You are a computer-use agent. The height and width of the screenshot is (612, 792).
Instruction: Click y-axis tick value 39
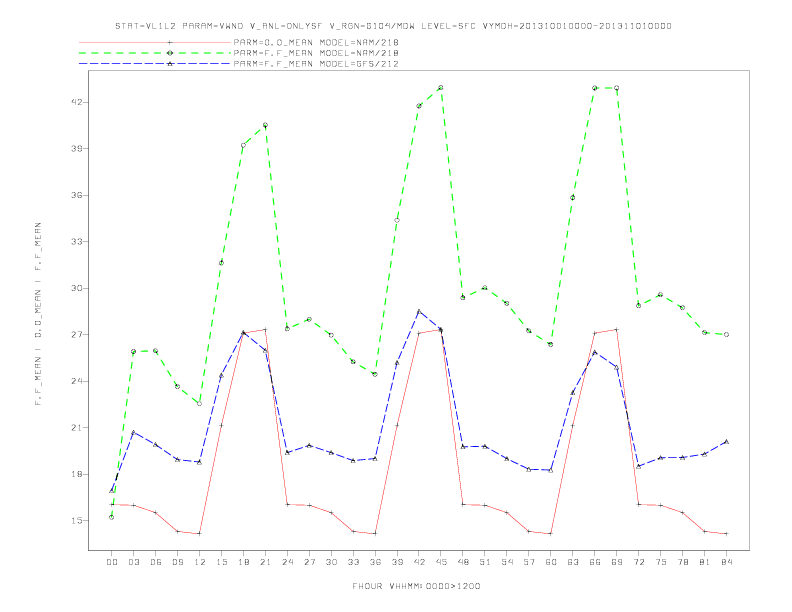[76, 148]
